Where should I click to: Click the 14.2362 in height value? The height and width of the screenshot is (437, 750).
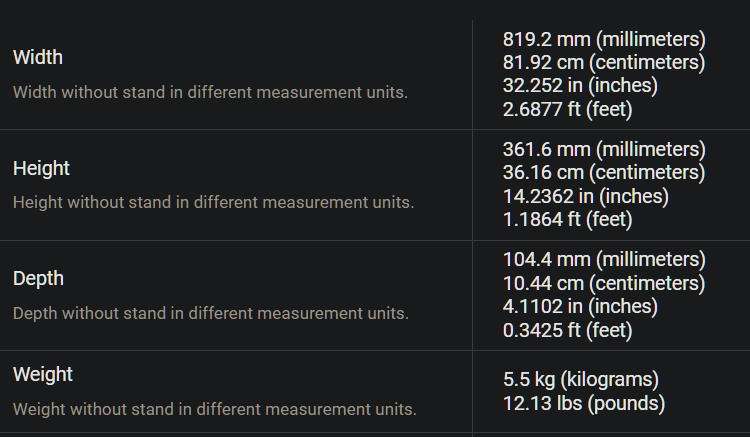[x=585, y=197]
